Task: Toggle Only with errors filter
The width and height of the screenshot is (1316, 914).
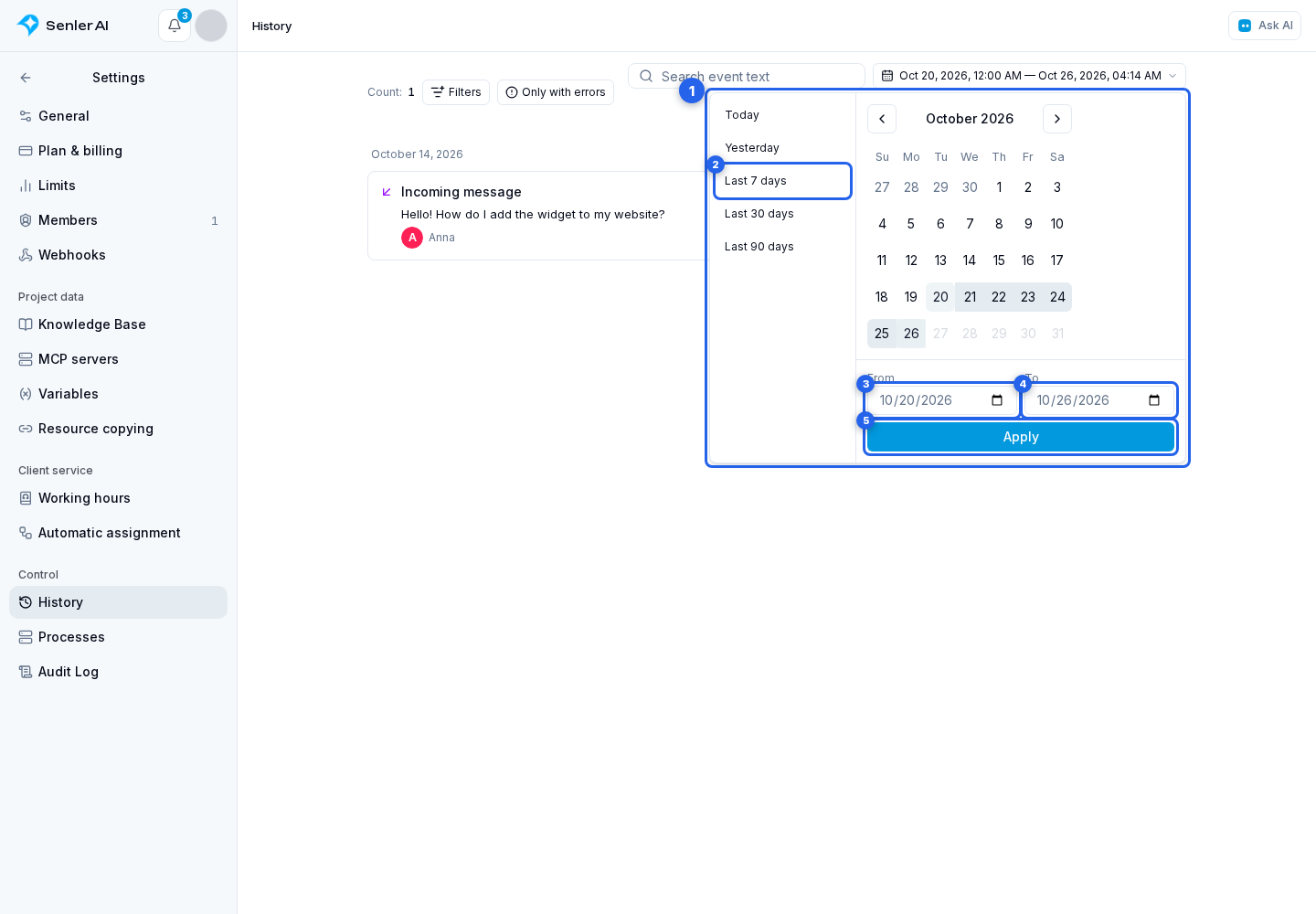Action: (556, 92)
